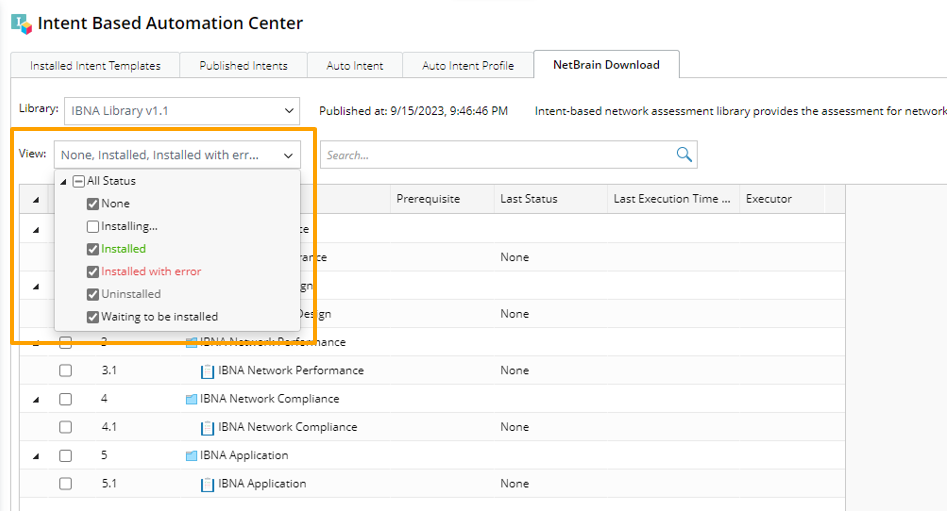Uncheck the Installed with error filter
Viewport: 952px width, 521px height.
93,272
